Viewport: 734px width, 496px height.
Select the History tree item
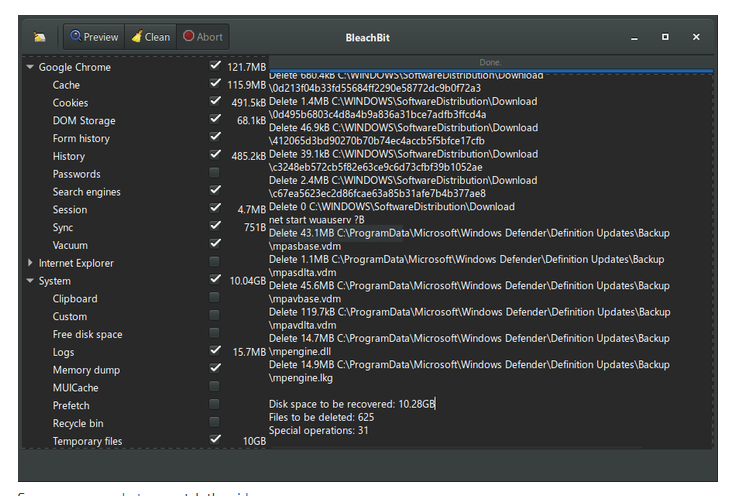pos(69,156)
